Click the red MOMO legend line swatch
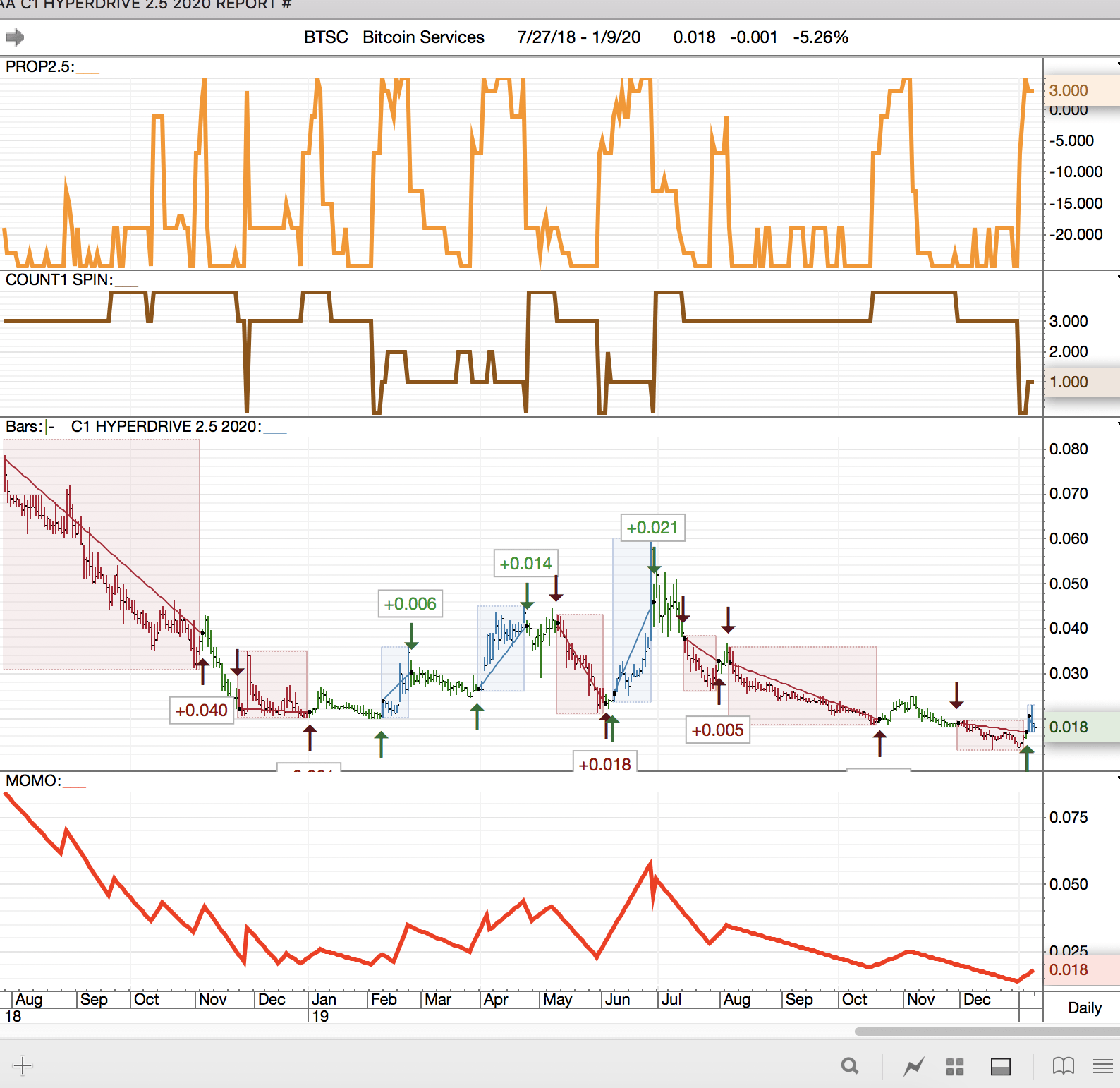 coord(75,786)
